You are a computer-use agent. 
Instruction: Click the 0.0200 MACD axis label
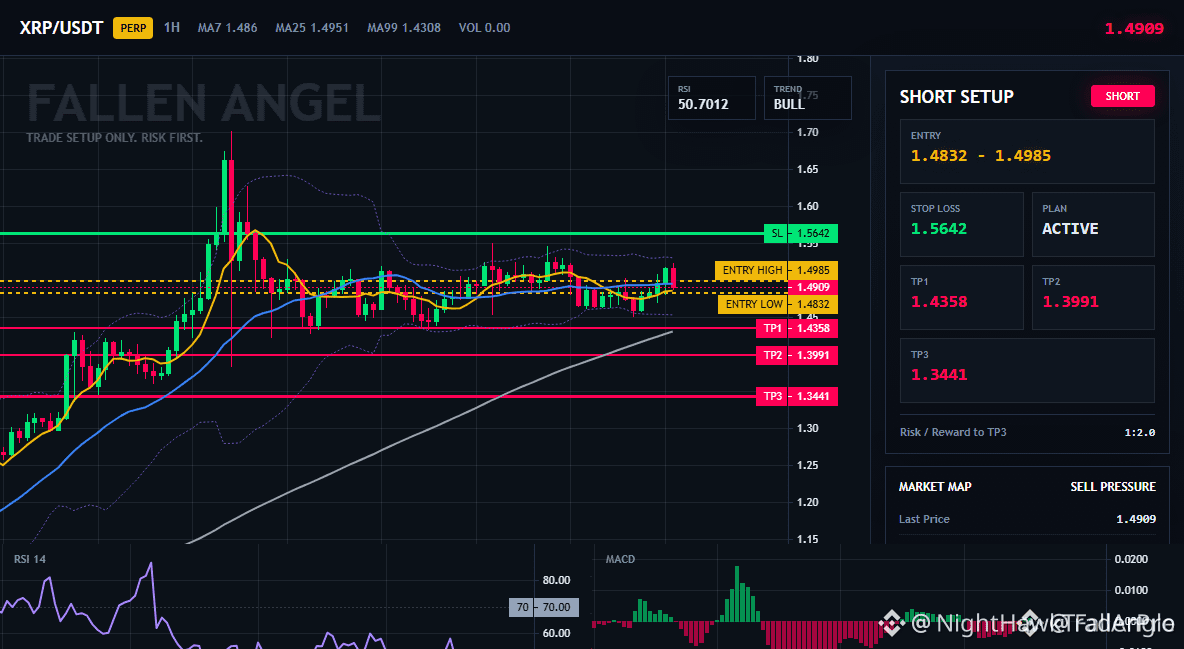pyautogui.click(x=1131, y=559)
